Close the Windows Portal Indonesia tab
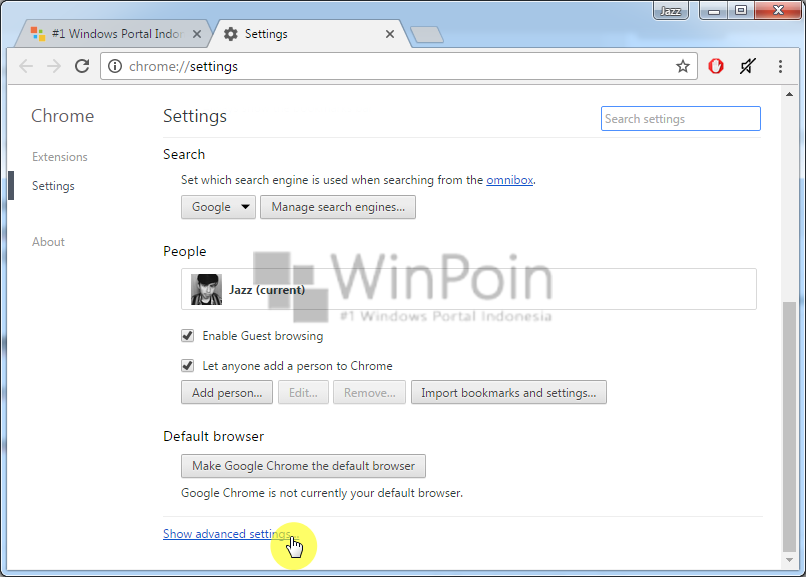 point(197,34)
